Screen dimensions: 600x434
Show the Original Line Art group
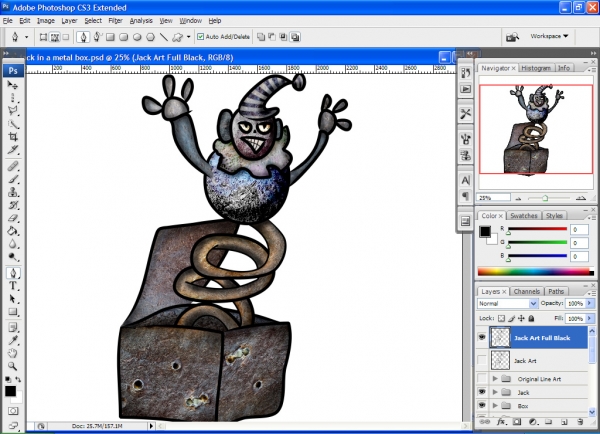[x=482, y=379]
